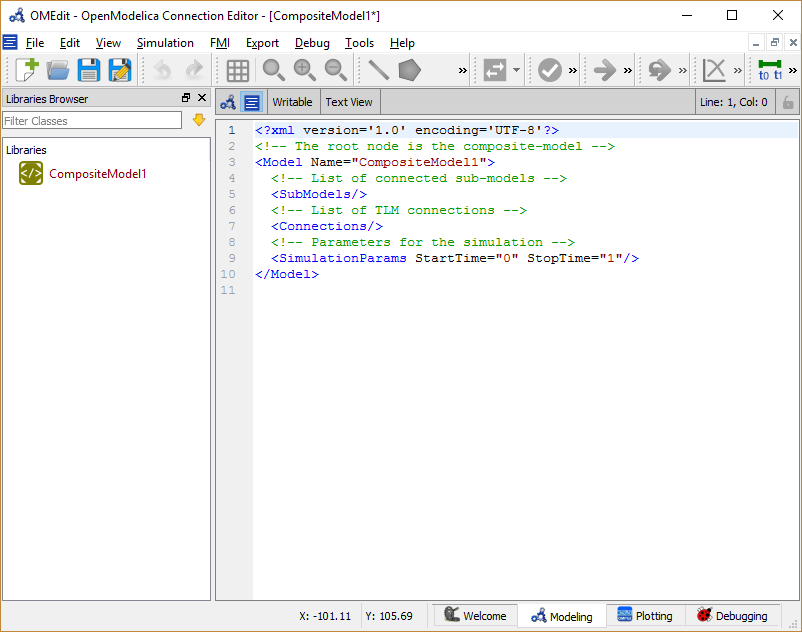
Task: Zoom out of the model view
Action: tap(336, 70)
